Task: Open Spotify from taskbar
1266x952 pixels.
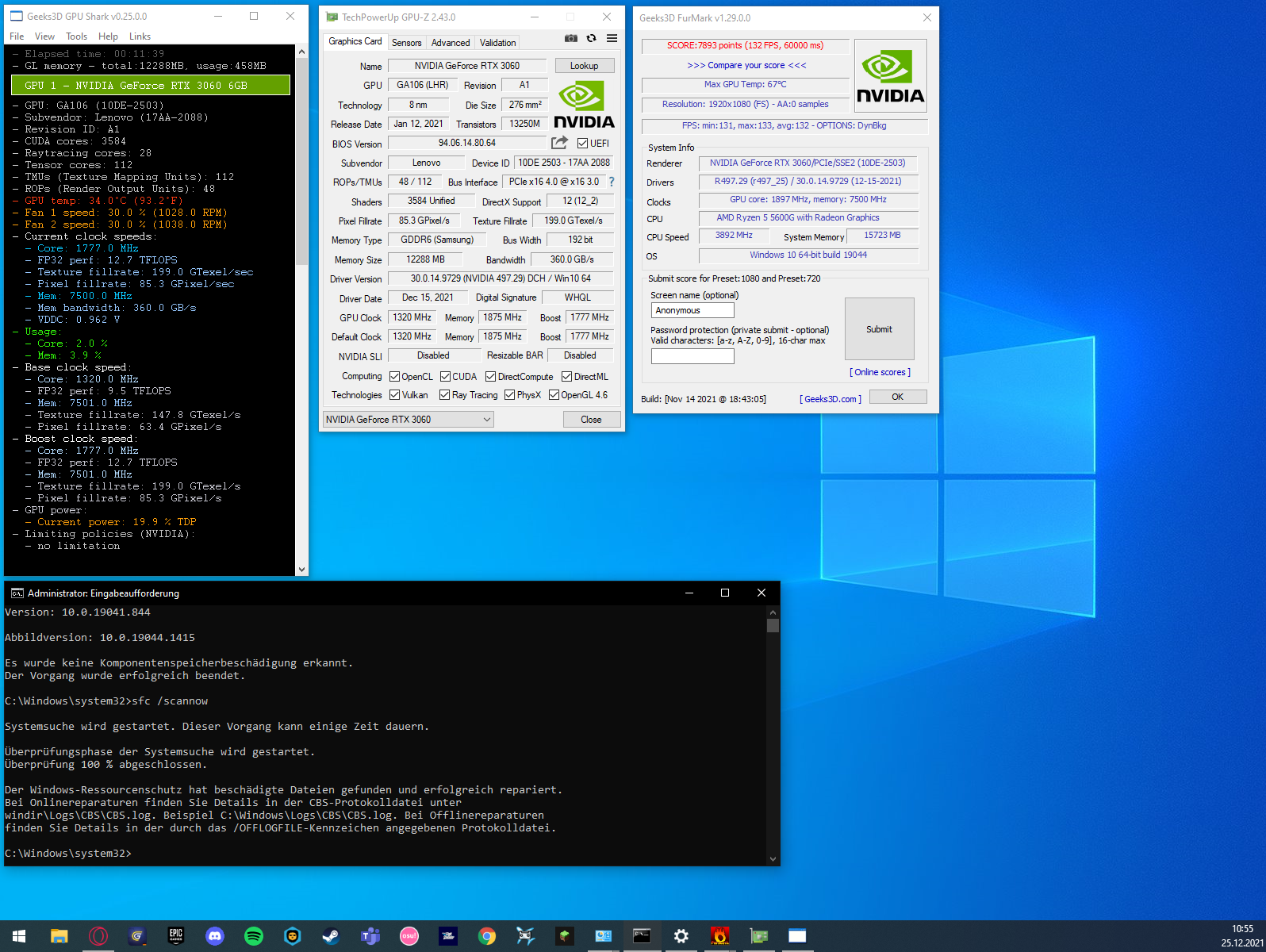Action: pyautogui.click(x=253, y=936)
